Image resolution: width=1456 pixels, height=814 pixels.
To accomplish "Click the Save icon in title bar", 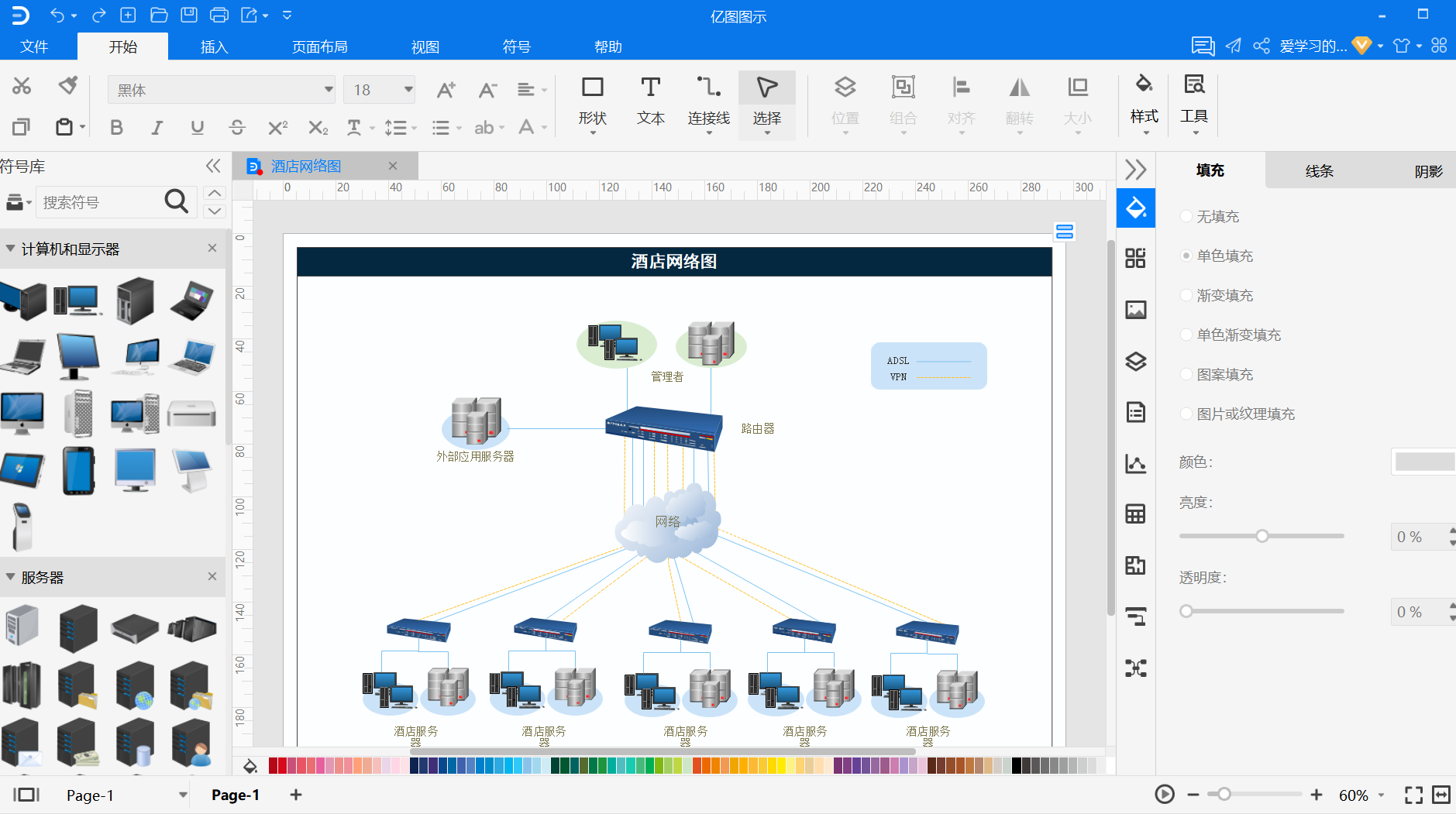I will [189, 15].
